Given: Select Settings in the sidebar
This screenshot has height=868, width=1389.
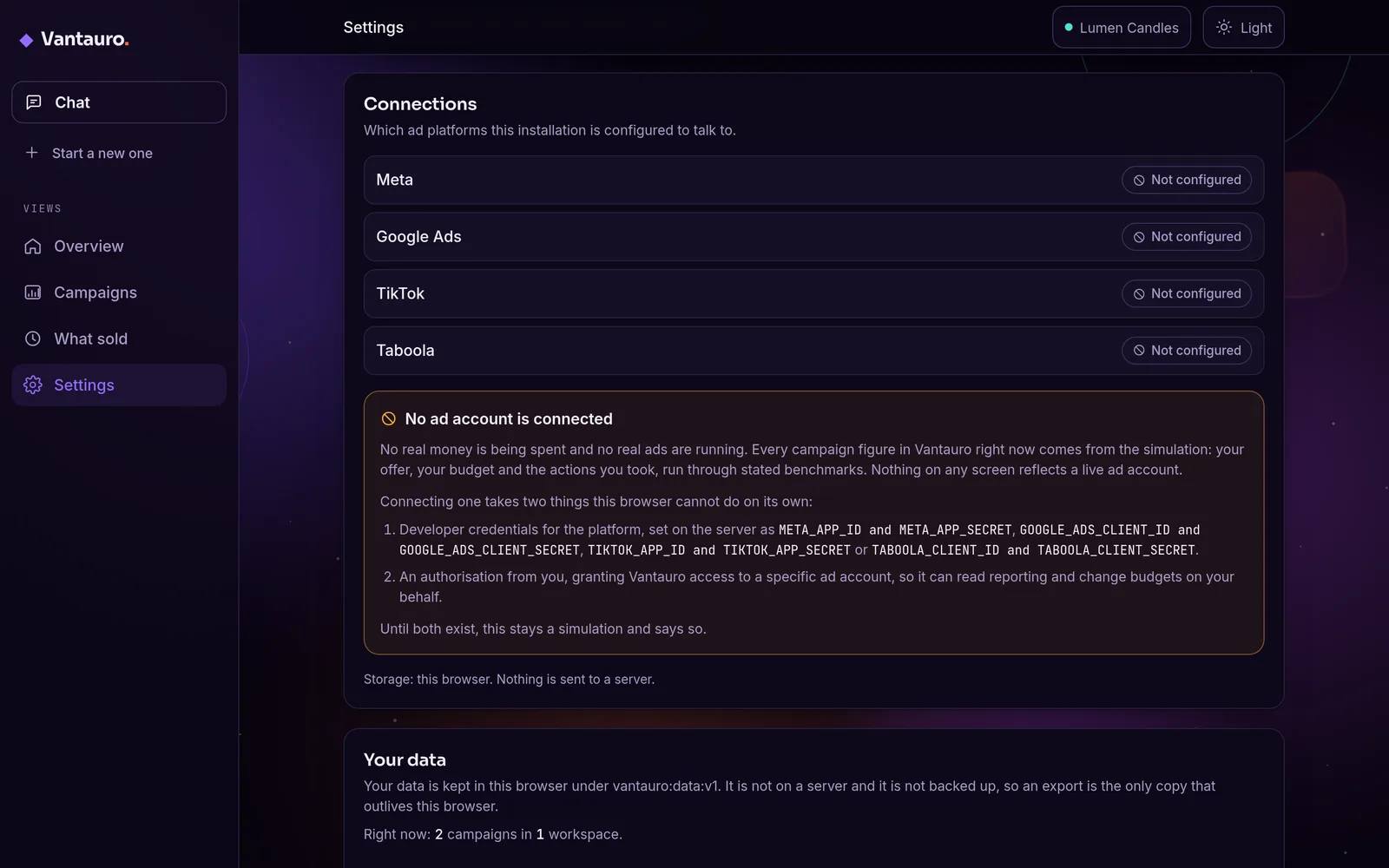Looking at the screenshot, I should point(119,385).
